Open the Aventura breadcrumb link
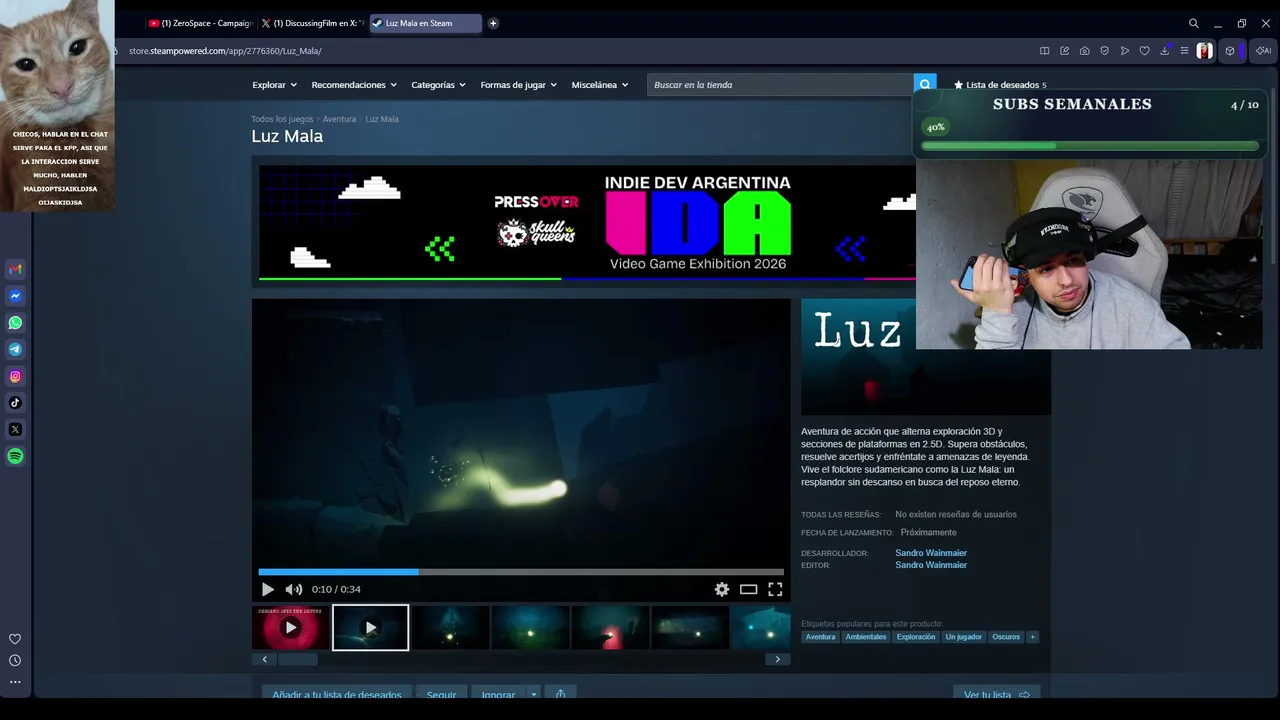This screenshot has height=720, width=1280. tap(340, 119)
